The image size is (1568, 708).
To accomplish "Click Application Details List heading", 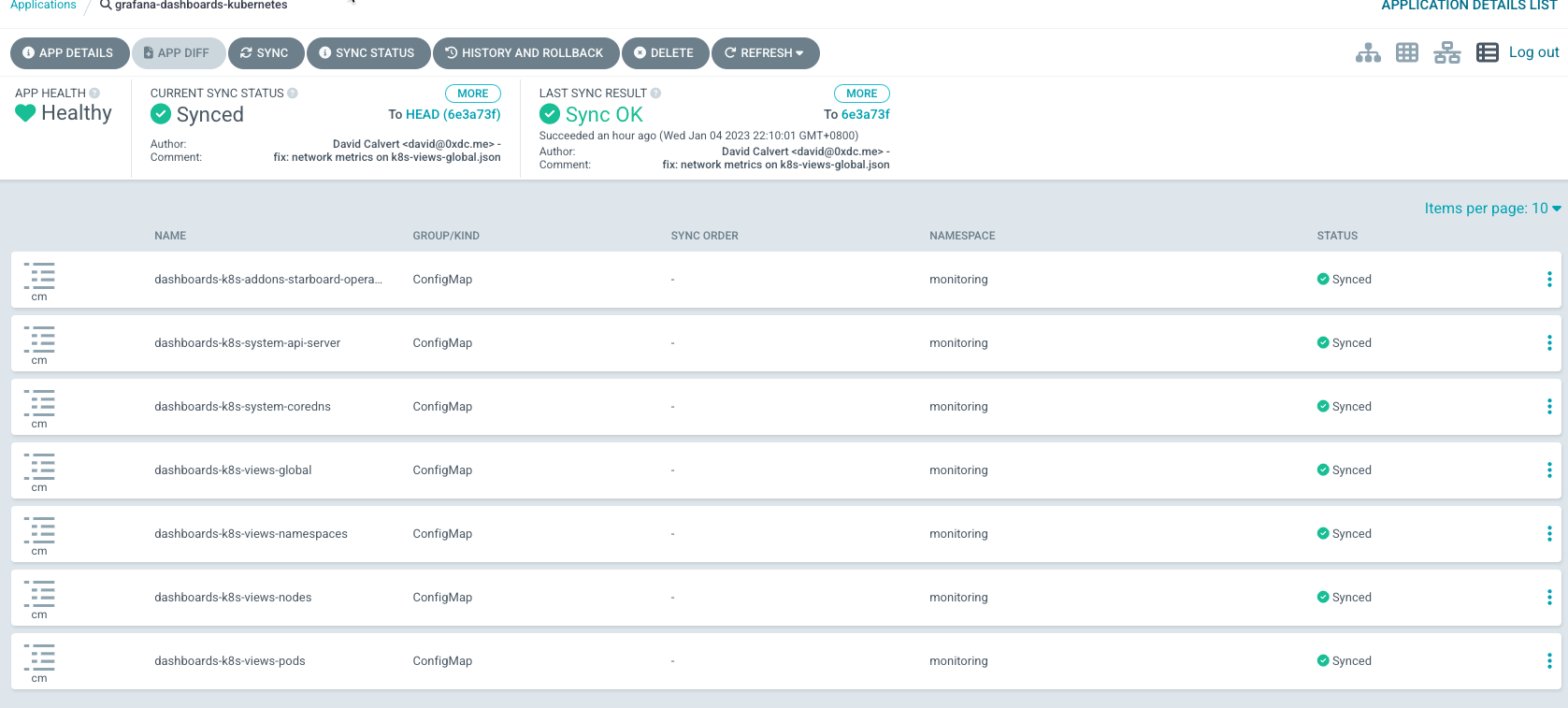I will 1469,6.
